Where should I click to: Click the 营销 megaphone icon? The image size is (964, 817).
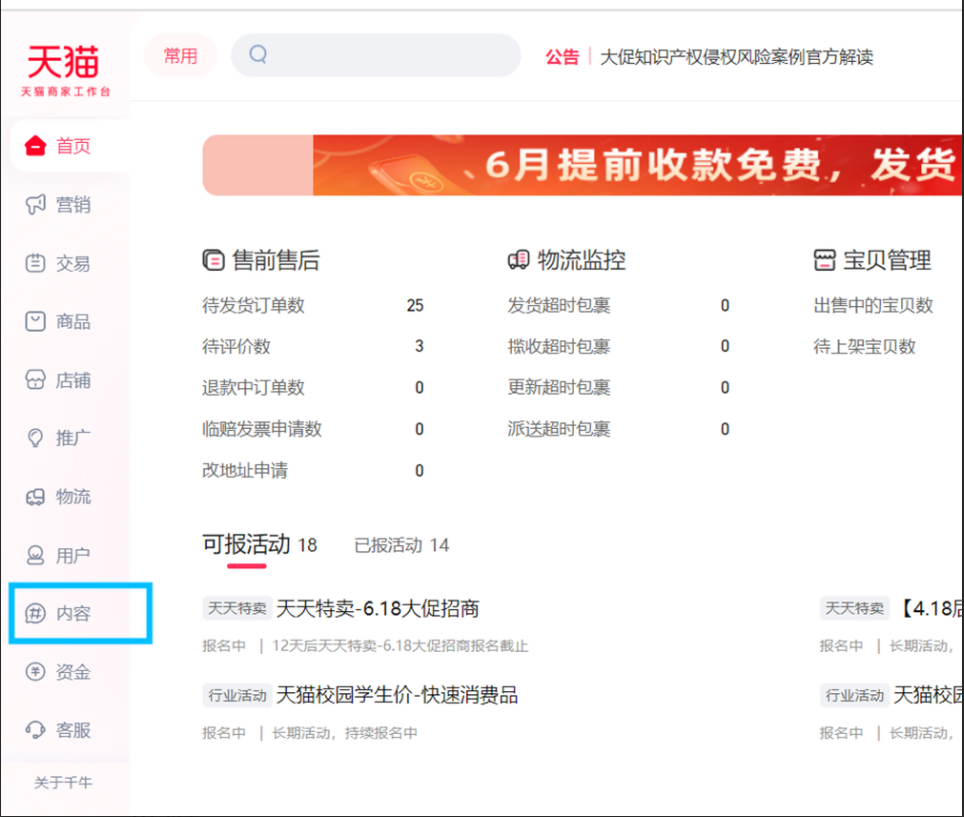coord(35,204)
